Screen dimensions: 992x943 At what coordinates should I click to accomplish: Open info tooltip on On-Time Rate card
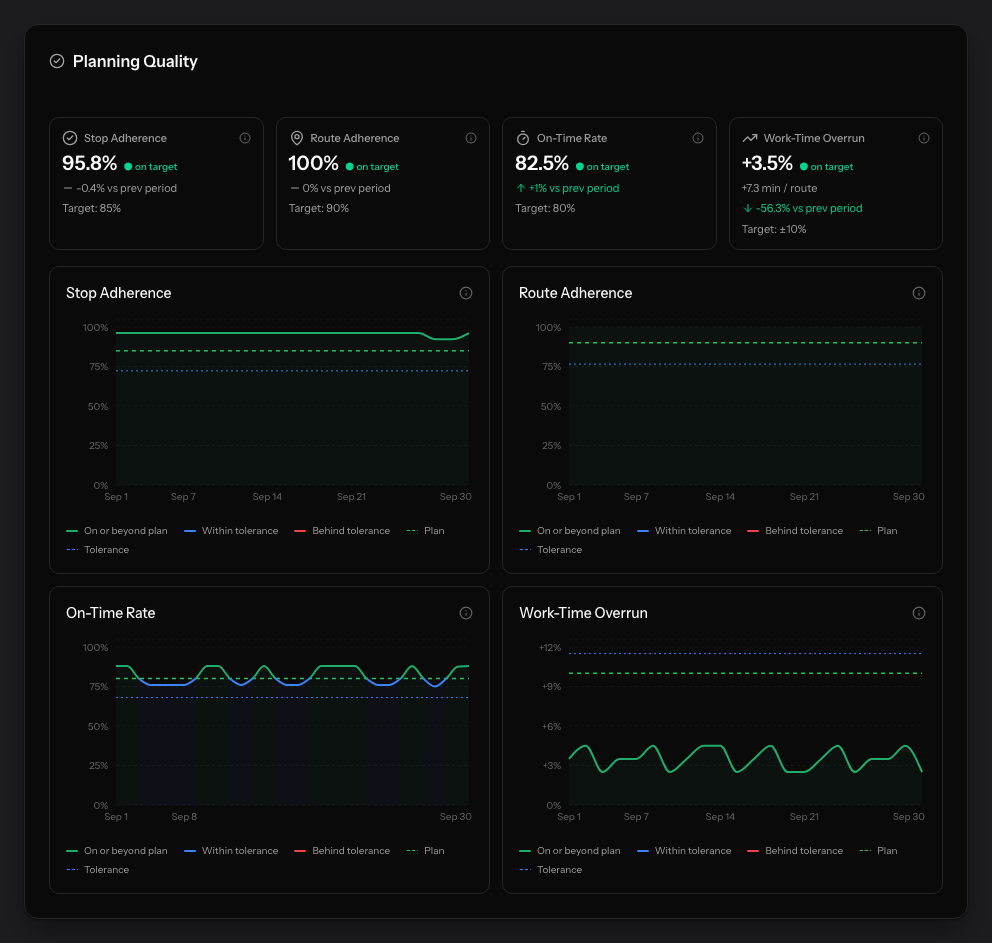698,138
